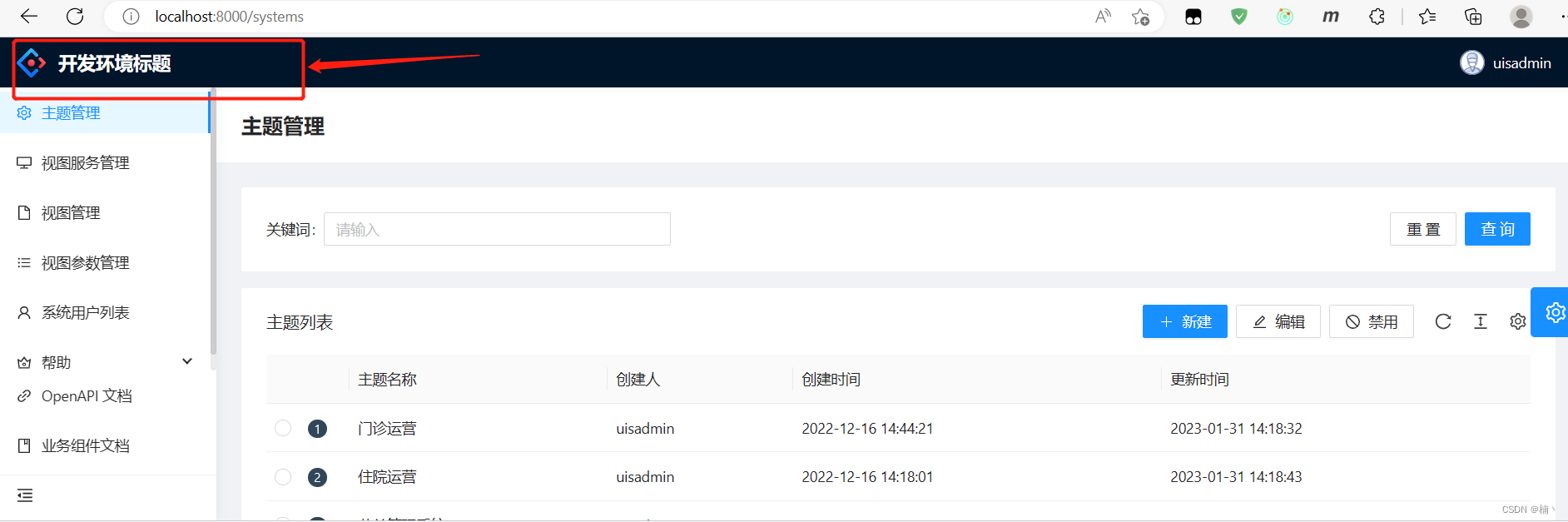Open 视图服务管理 in the sidebar
Viewport: 1568px width, 522px height.
coord(105,163)
